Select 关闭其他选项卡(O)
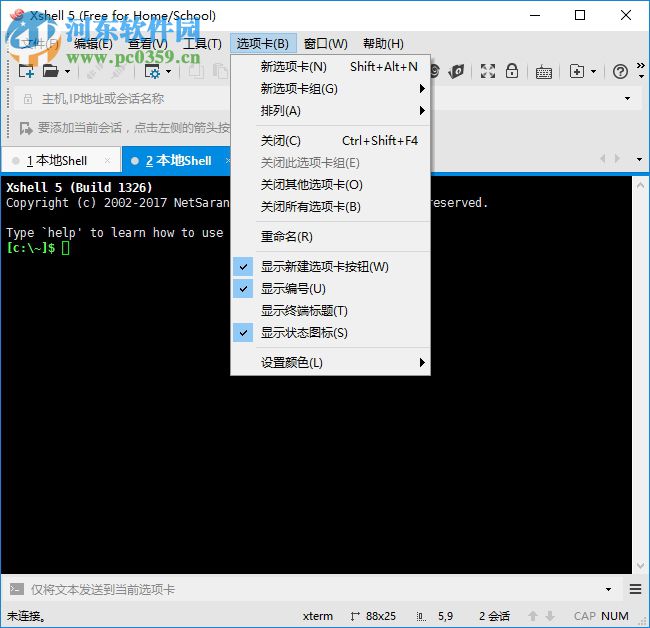The image size is (650, 628). [330, 184]
